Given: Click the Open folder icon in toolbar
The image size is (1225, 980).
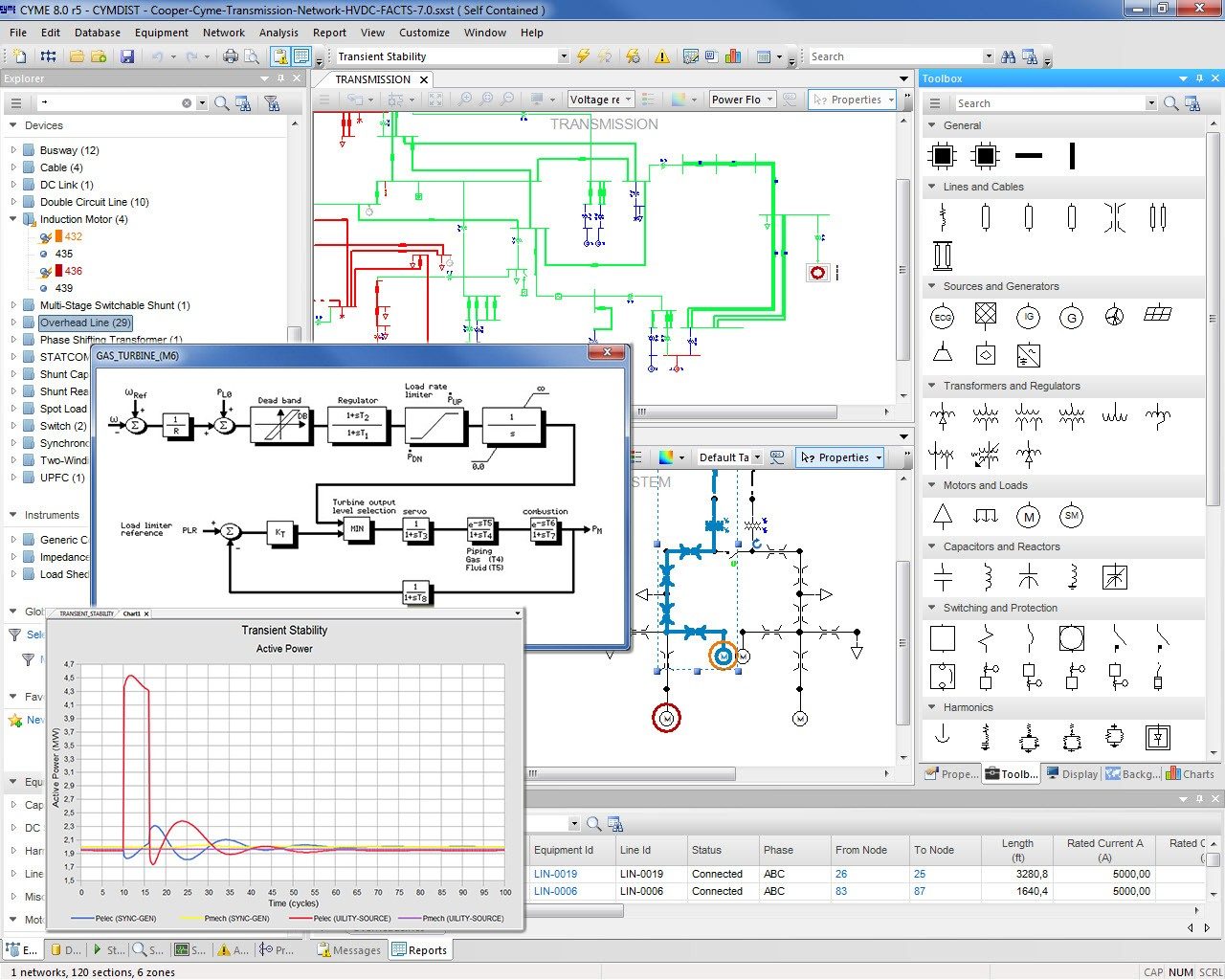Looking at the screenshot, I should tap(77, 56).
